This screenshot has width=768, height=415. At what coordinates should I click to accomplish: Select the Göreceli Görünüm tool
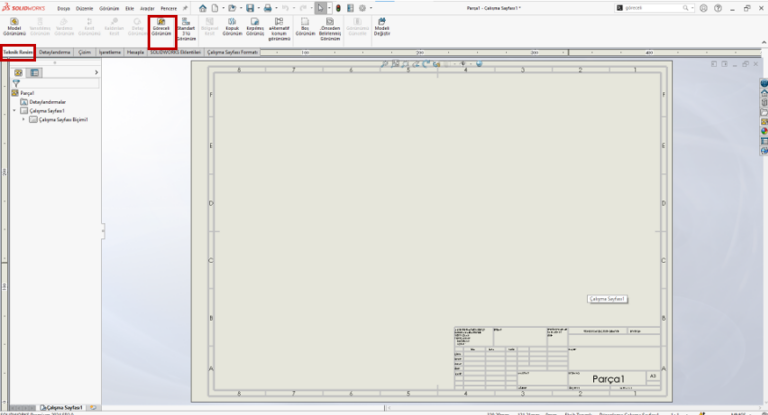[161, 26]
